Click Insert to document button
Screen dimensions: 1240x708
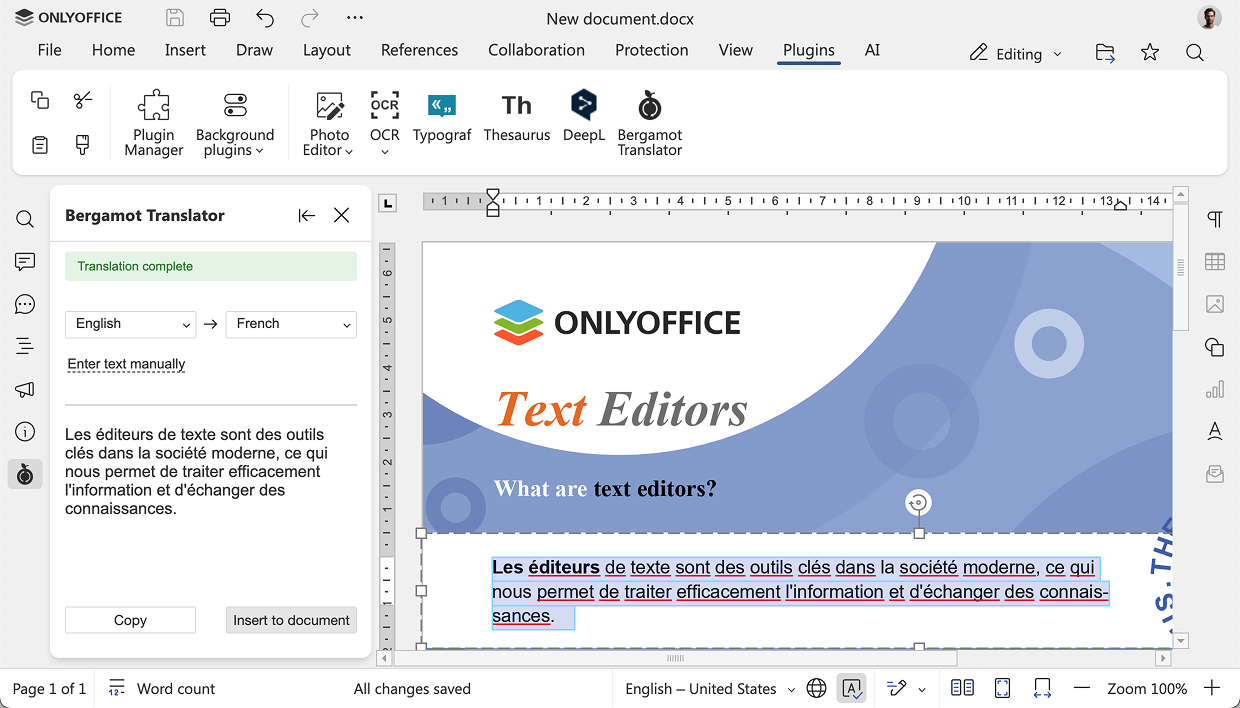tap(291, 620)
